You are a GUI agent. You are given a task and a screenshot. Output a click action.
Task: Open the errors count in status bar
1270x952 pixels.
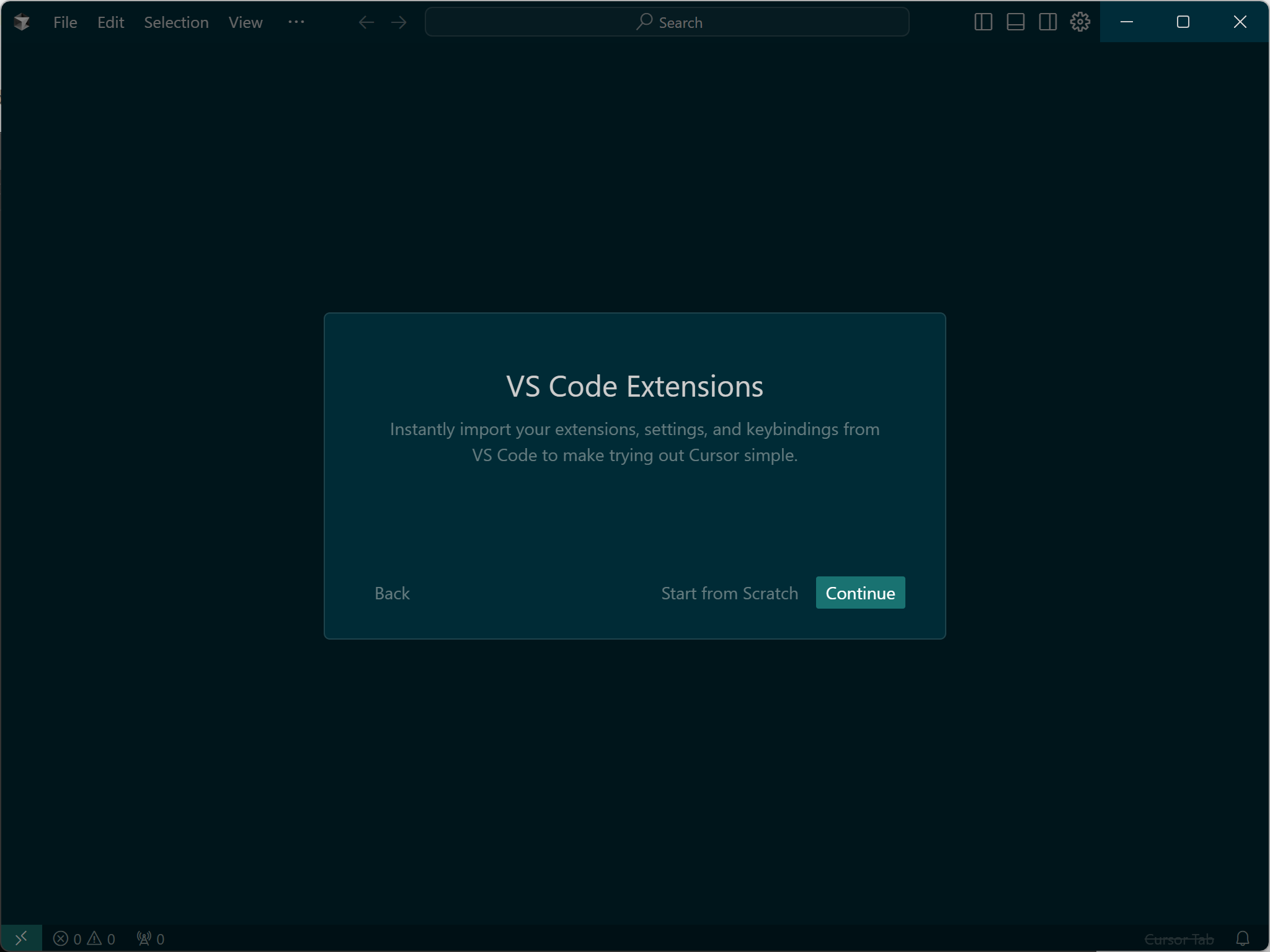pyautogui.click(x=68, y=939)
